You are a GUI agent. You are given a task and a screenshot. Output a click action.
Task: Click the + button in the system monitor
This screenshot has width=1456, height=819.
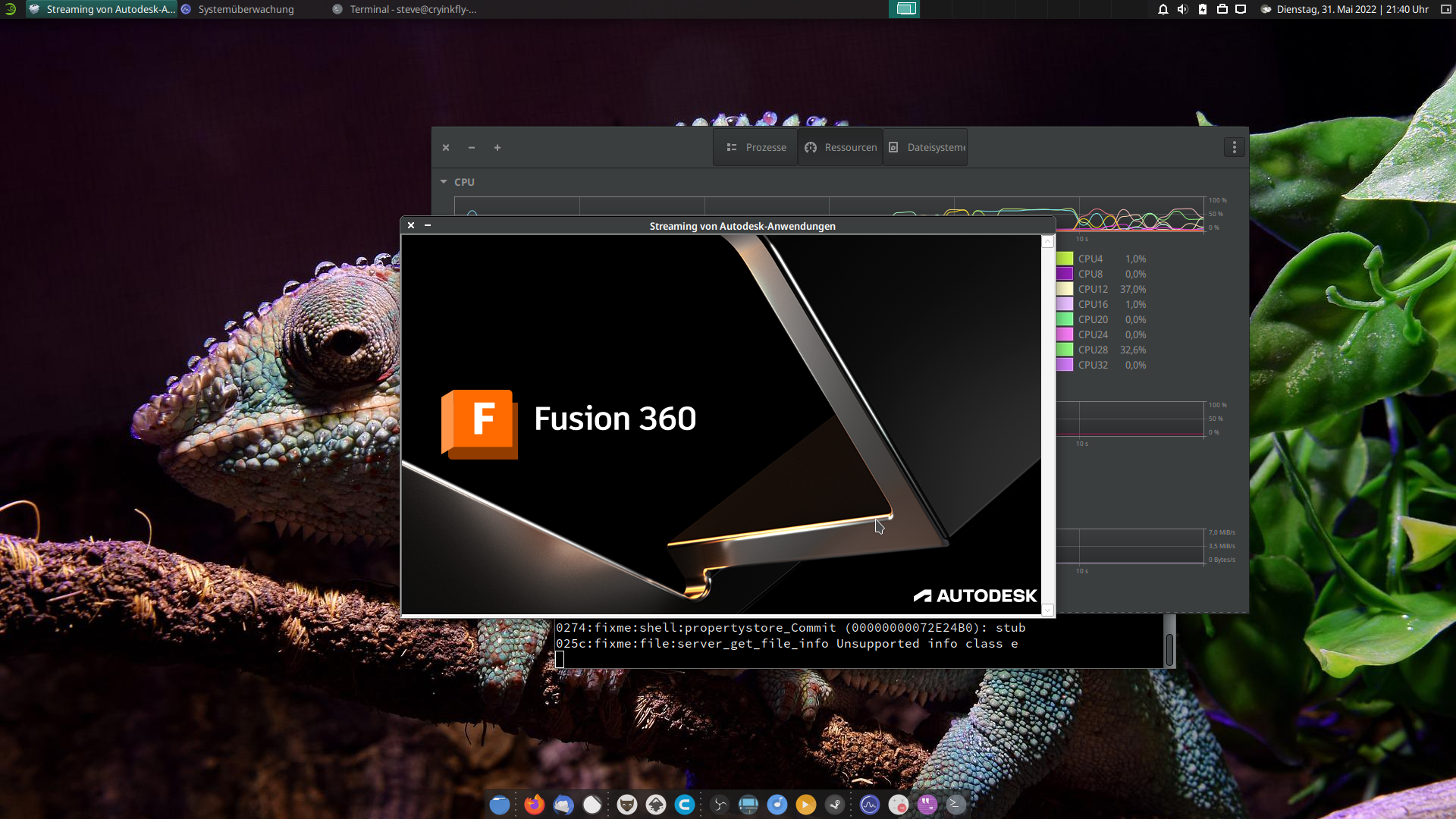(x=497, y=147)
